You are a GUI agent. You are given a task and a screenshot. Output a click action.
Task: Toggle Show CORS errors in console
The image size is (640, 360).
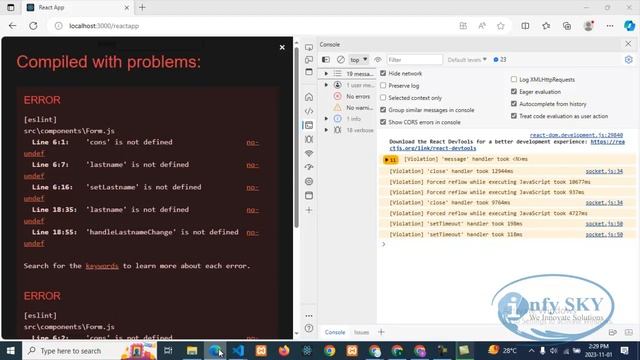pyautogui.click(x=383, y=122)
